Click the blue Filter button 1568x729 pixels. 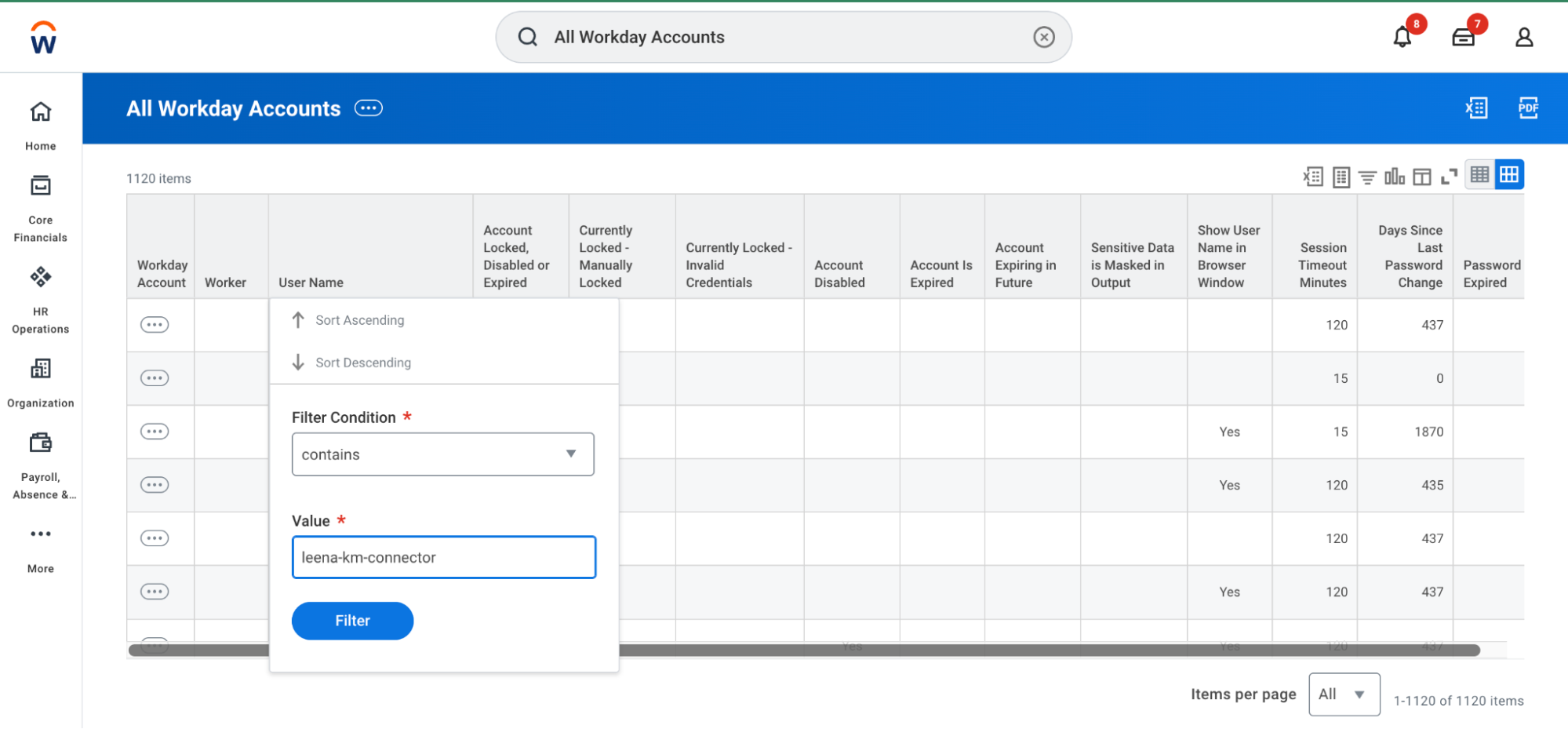[353, 621]
